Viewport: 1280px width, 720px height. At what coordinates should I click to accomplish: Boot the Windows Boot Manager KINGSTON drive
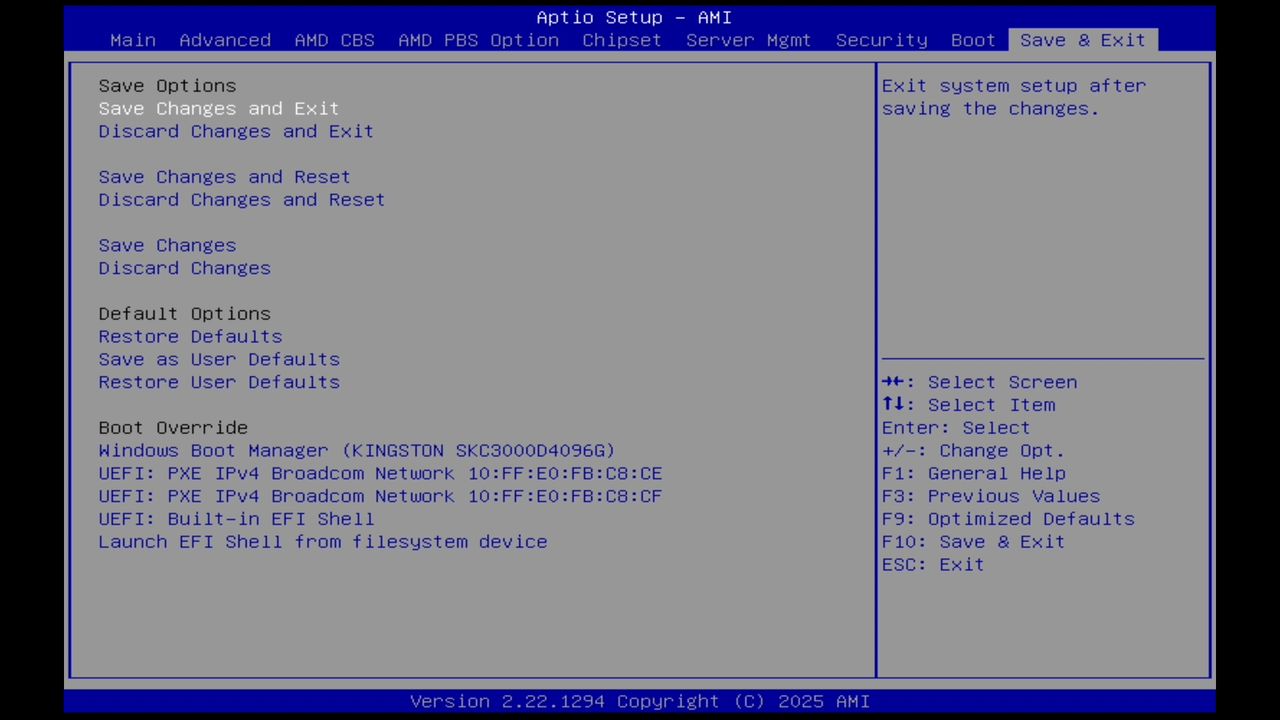pos(356,450)
